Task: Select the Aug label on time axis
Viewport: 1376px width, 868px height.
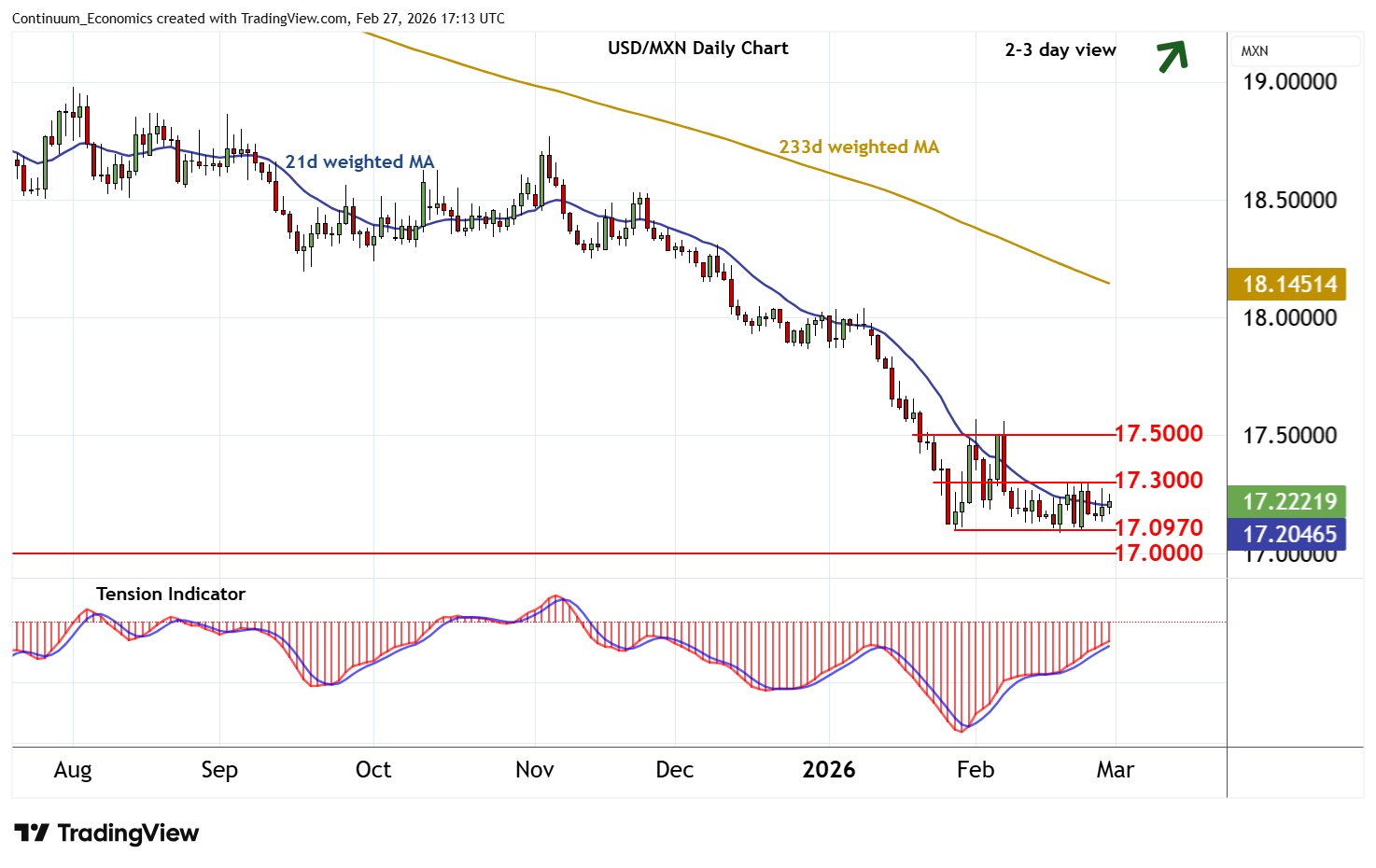Action: click(73, 770)
